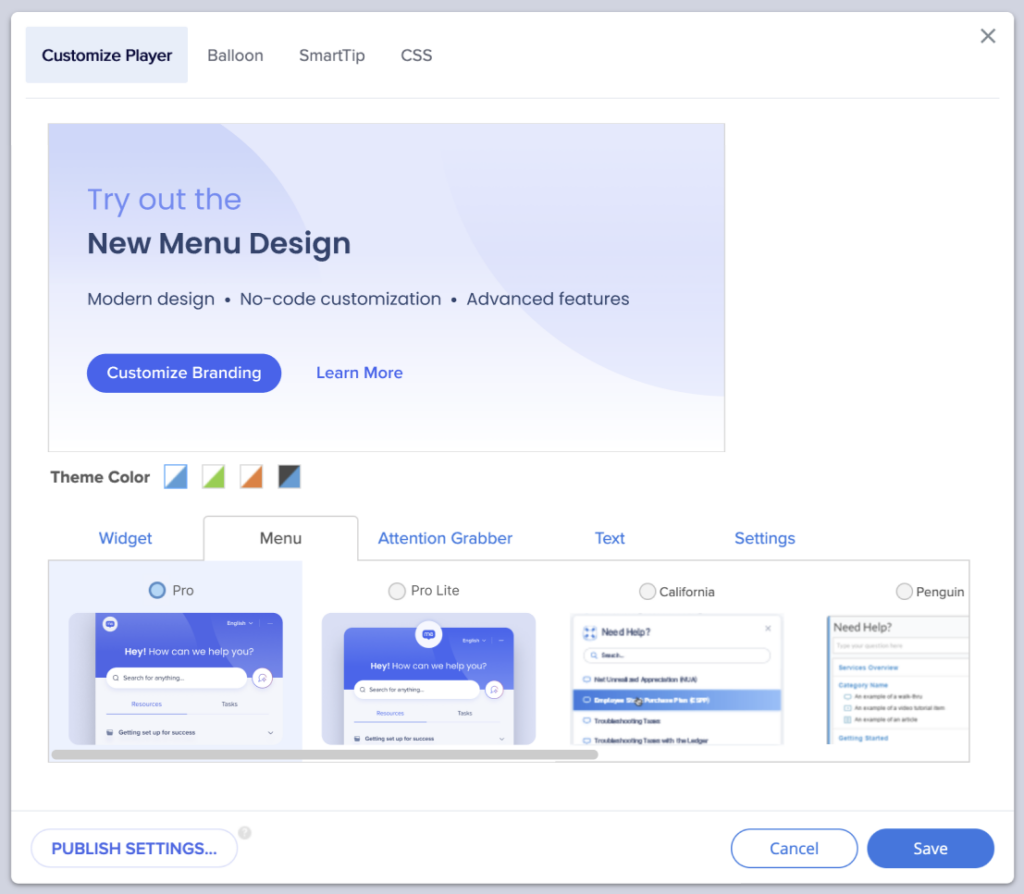Screen dimensions: 1024x894
Task: Select the dark gray theme color
Action: pyautogui.click(x=289, y=477)
